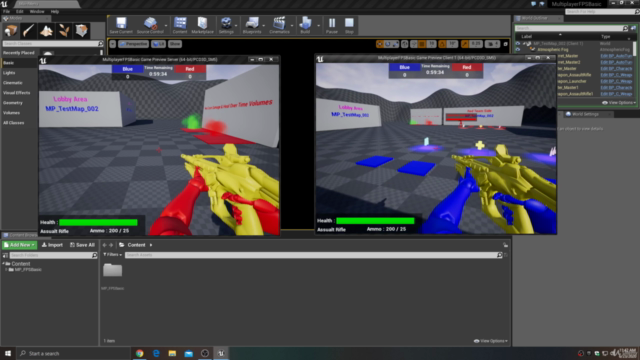Open the Blueprints dropdown arrow
Screen dimensions: 640x360
(x=264, y=26)
